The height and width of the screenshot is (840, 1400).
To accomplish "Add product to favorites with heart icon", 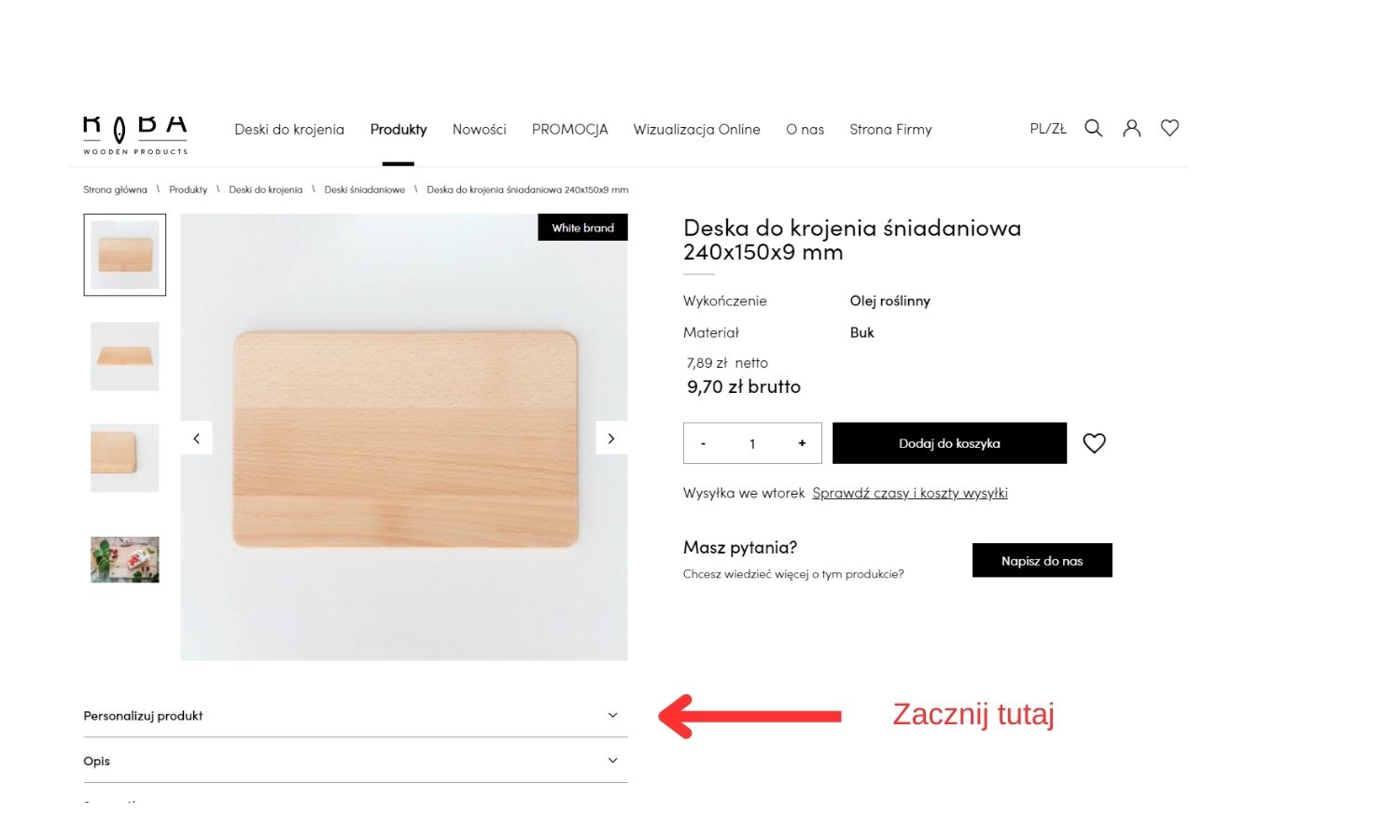I will pyautogui.click(x=1094, y=443).
